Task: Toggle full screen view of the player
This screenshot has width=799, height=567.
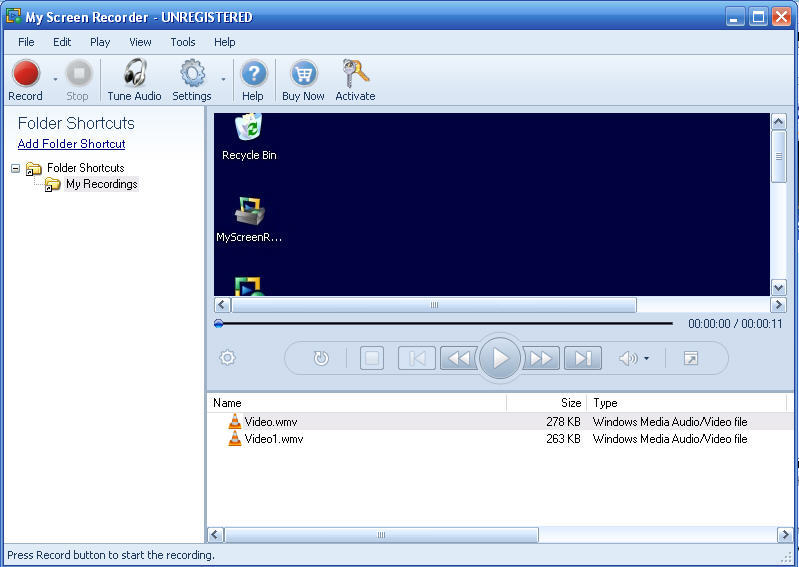Action: click(x=691, y=358)
